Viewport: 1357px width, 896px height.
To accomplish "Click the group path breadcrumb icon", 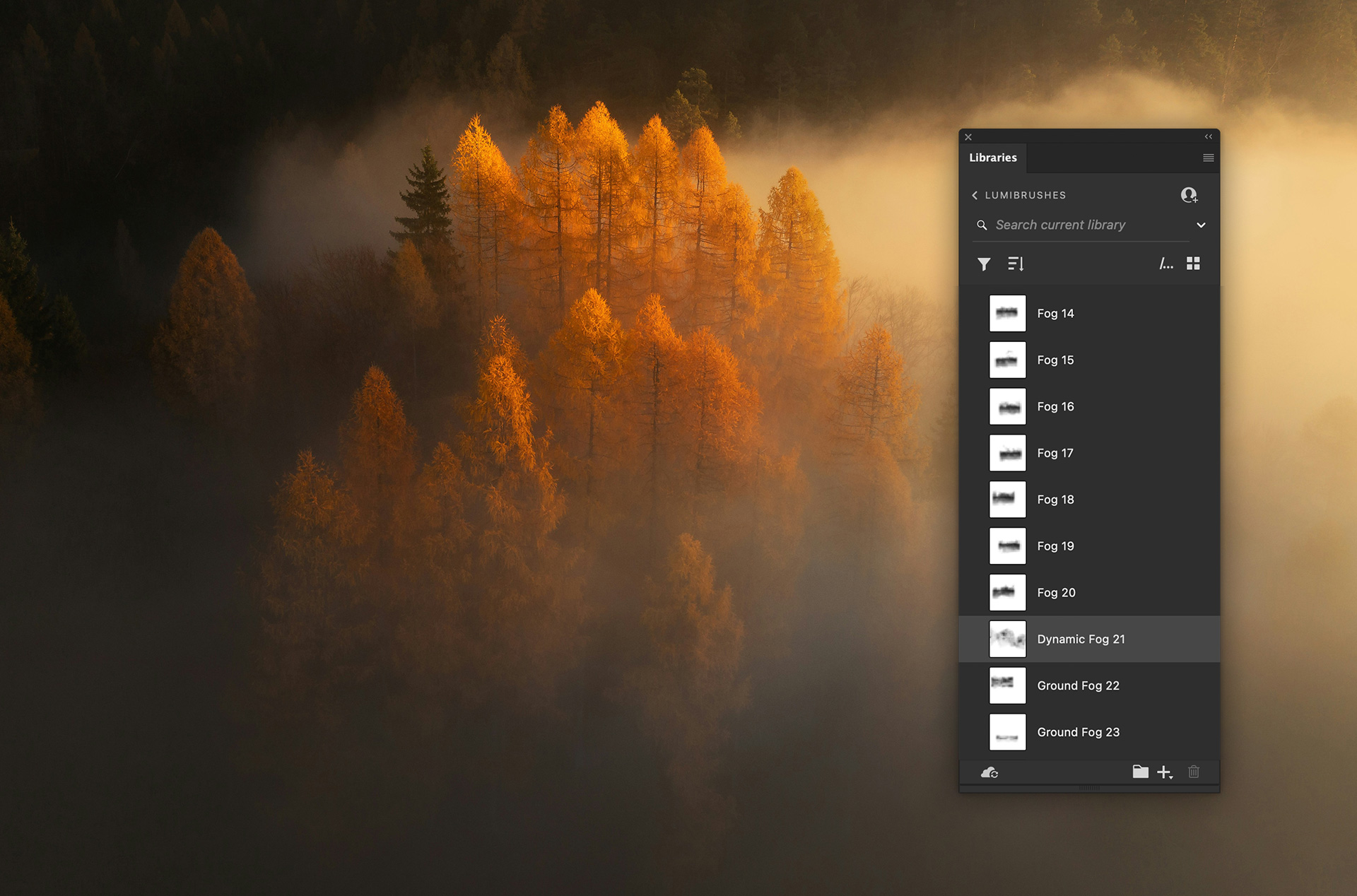I will tap(1165, 264).
